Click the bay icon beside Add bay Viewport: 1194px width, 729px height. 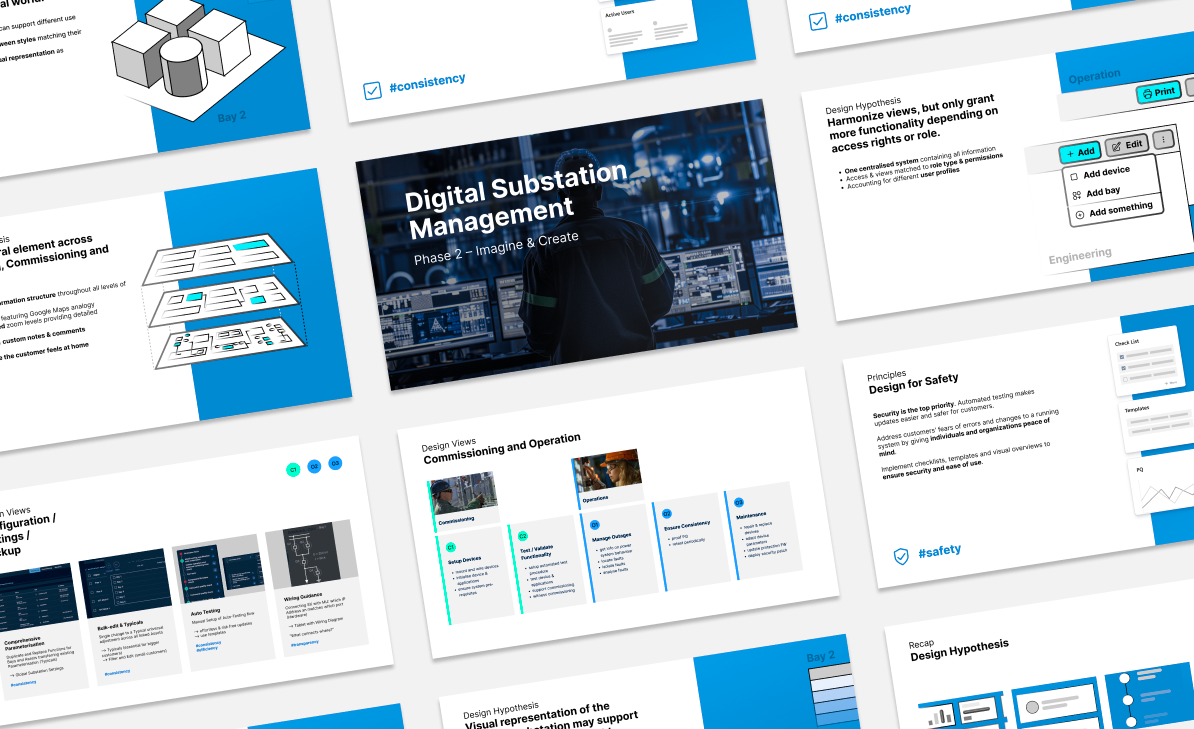[1076, 196]
